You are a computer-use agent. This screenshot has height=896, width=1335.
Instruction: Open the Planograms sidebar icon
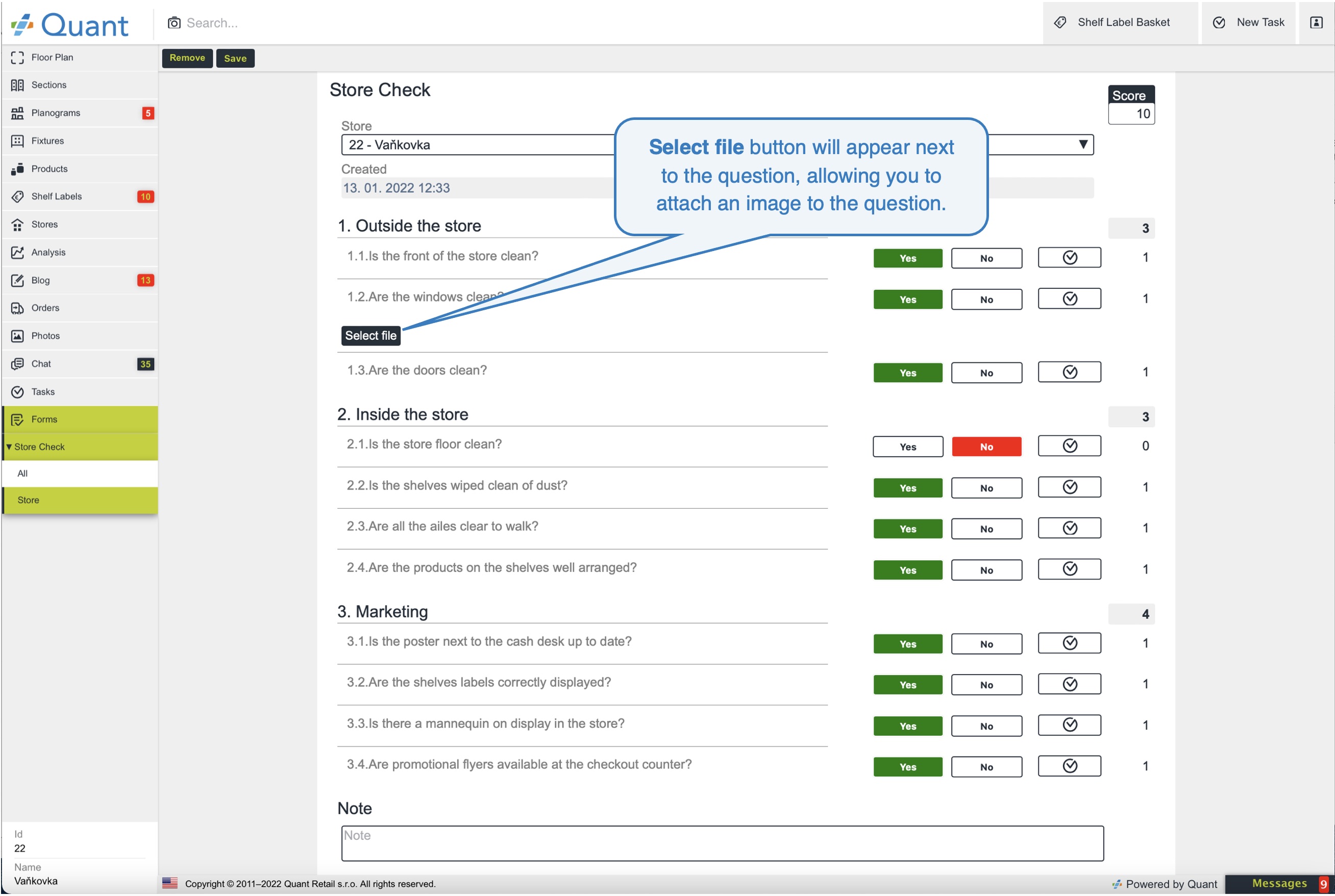17,113
